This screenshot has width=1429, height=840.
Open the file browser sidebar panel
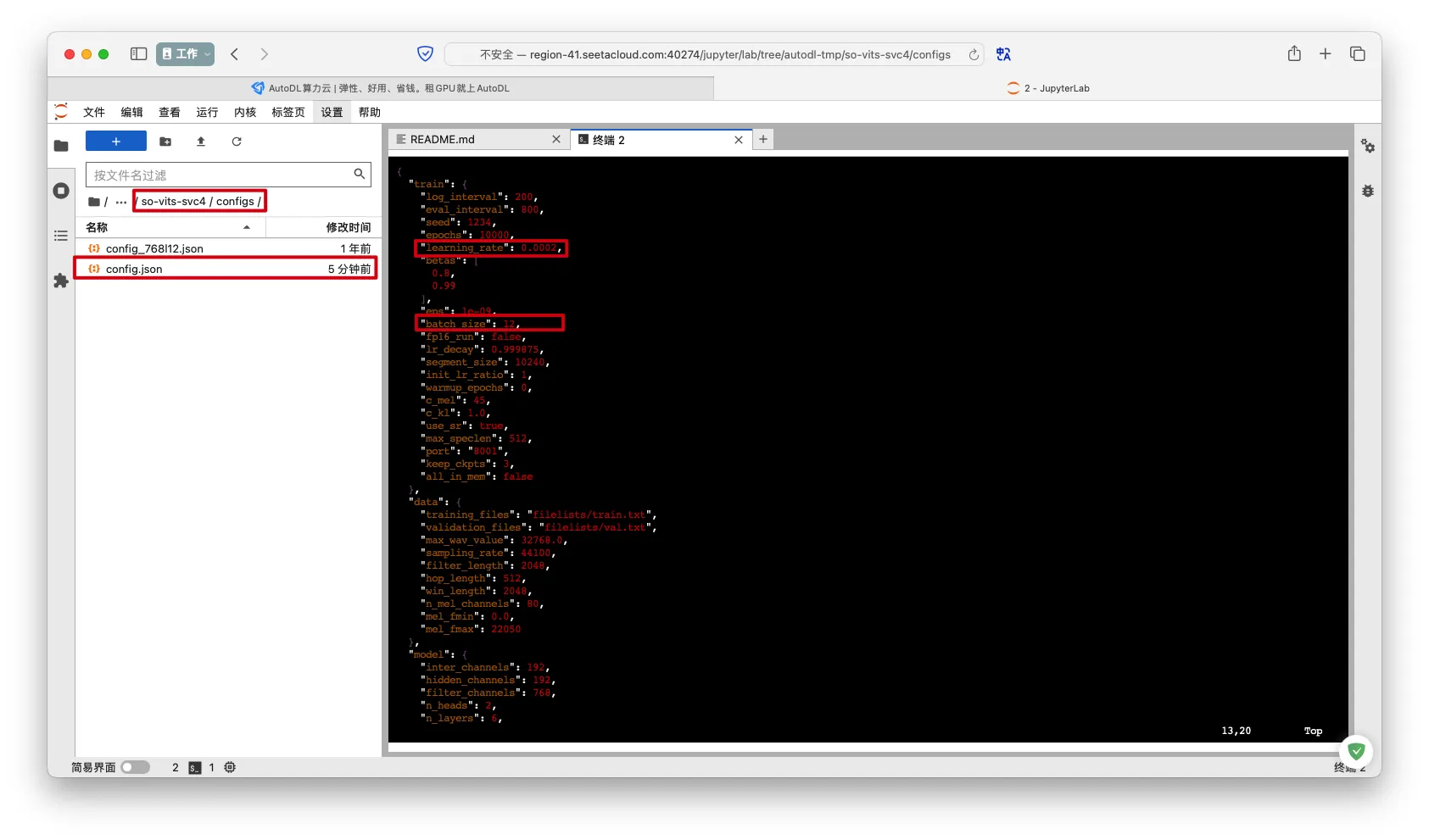[x=61, y=146]
